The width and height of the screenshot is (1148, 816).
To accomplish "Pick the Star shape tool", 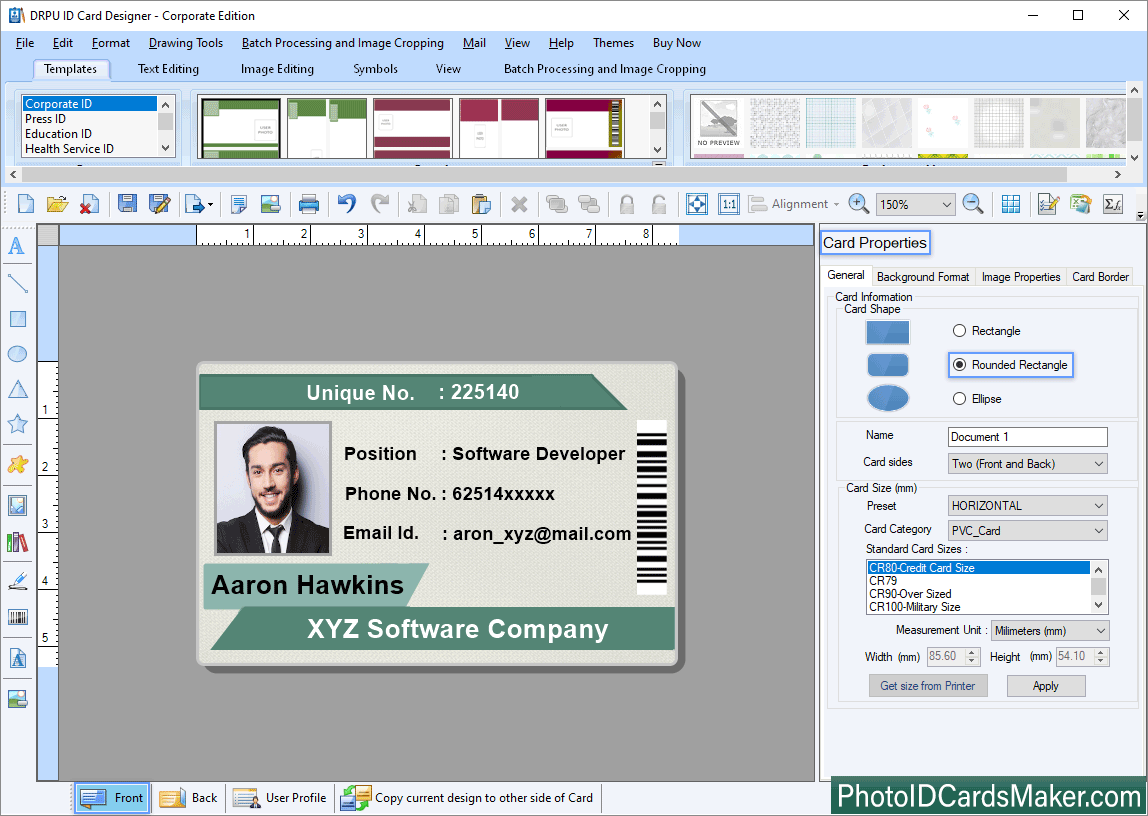I will tap(17, 423).
